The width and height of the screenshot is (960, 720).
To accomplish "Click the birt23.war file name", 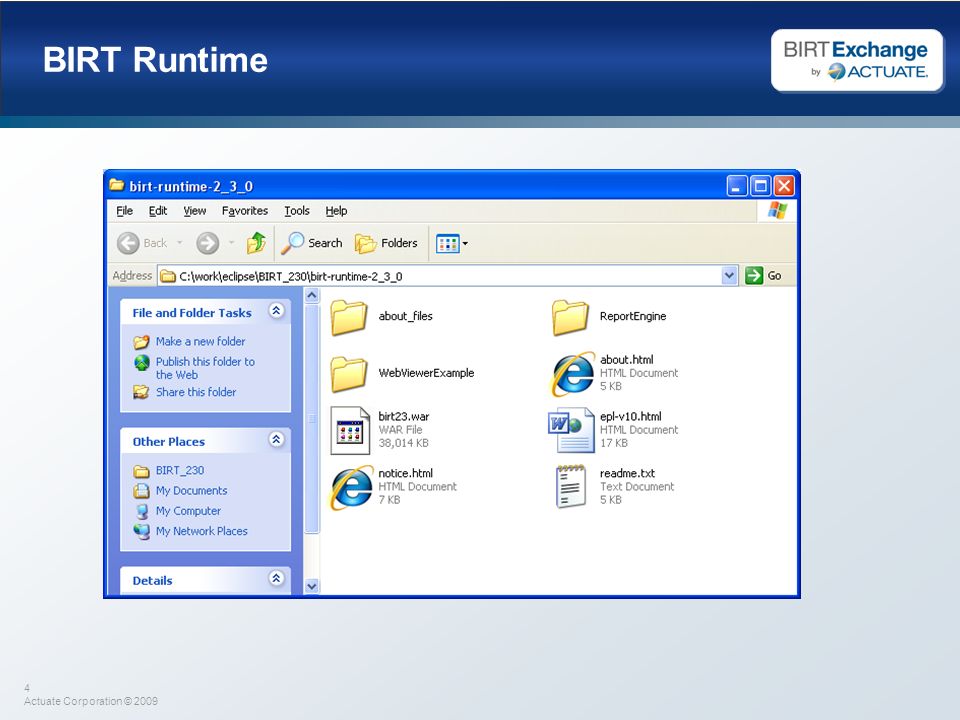I will (403, 416).
